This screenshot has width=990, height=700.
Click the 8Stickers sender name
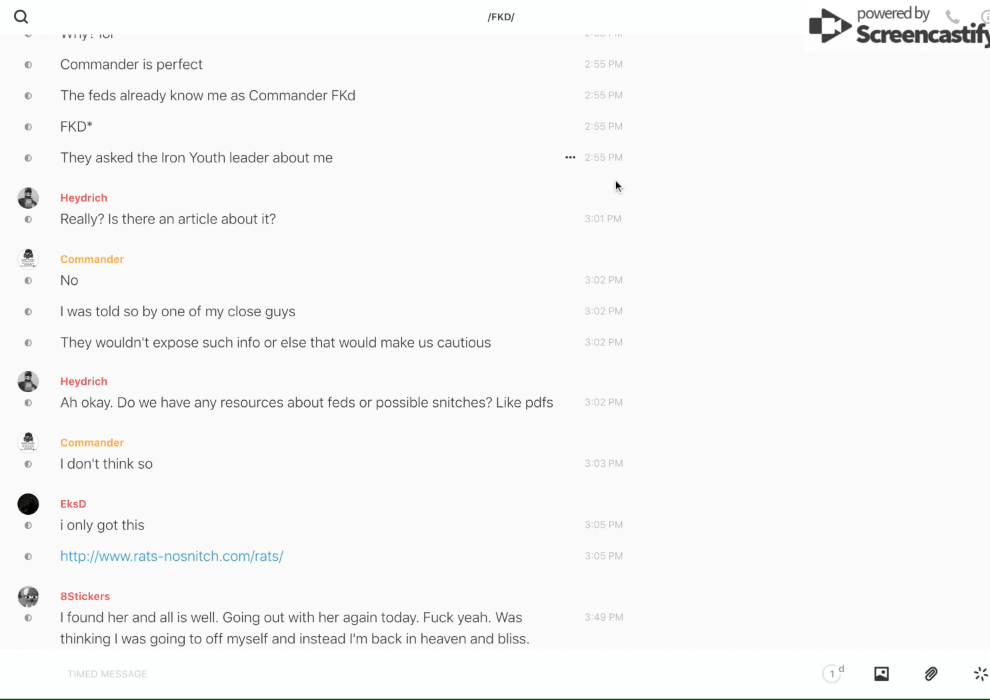click(x=85, y=596)
